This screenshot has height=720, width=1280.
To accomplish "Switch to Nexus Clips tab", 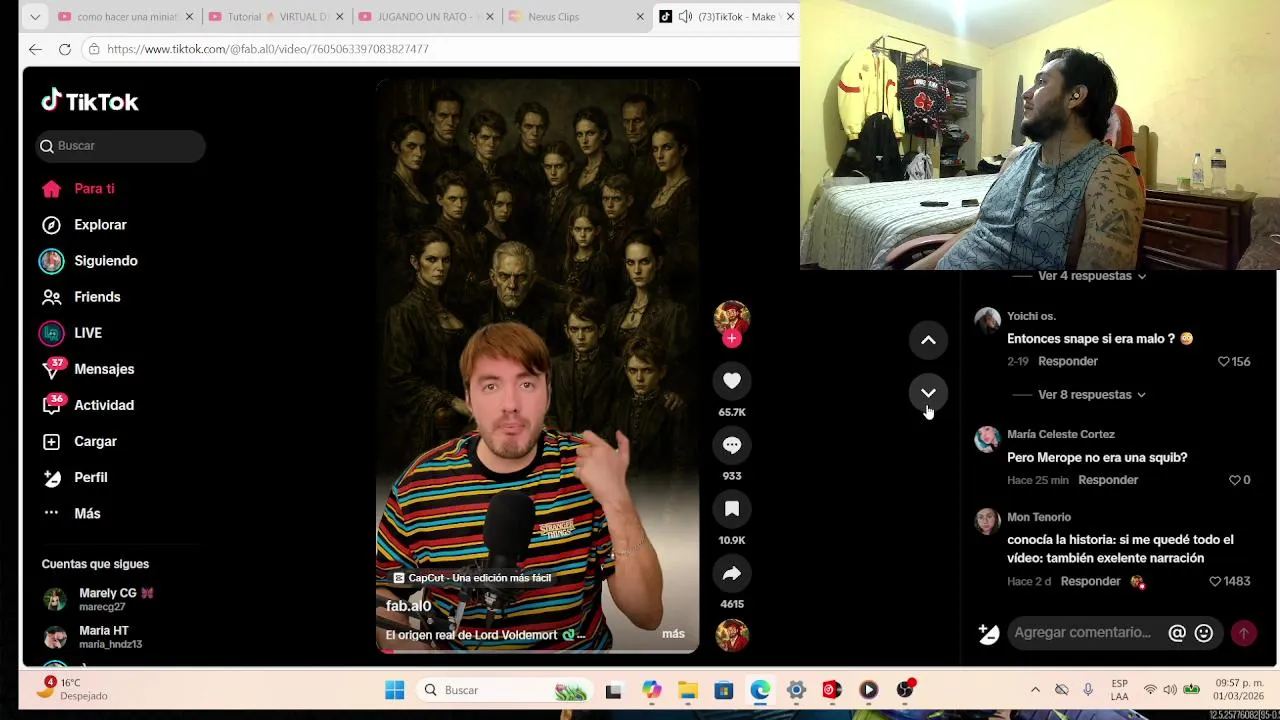I will 577,17.
